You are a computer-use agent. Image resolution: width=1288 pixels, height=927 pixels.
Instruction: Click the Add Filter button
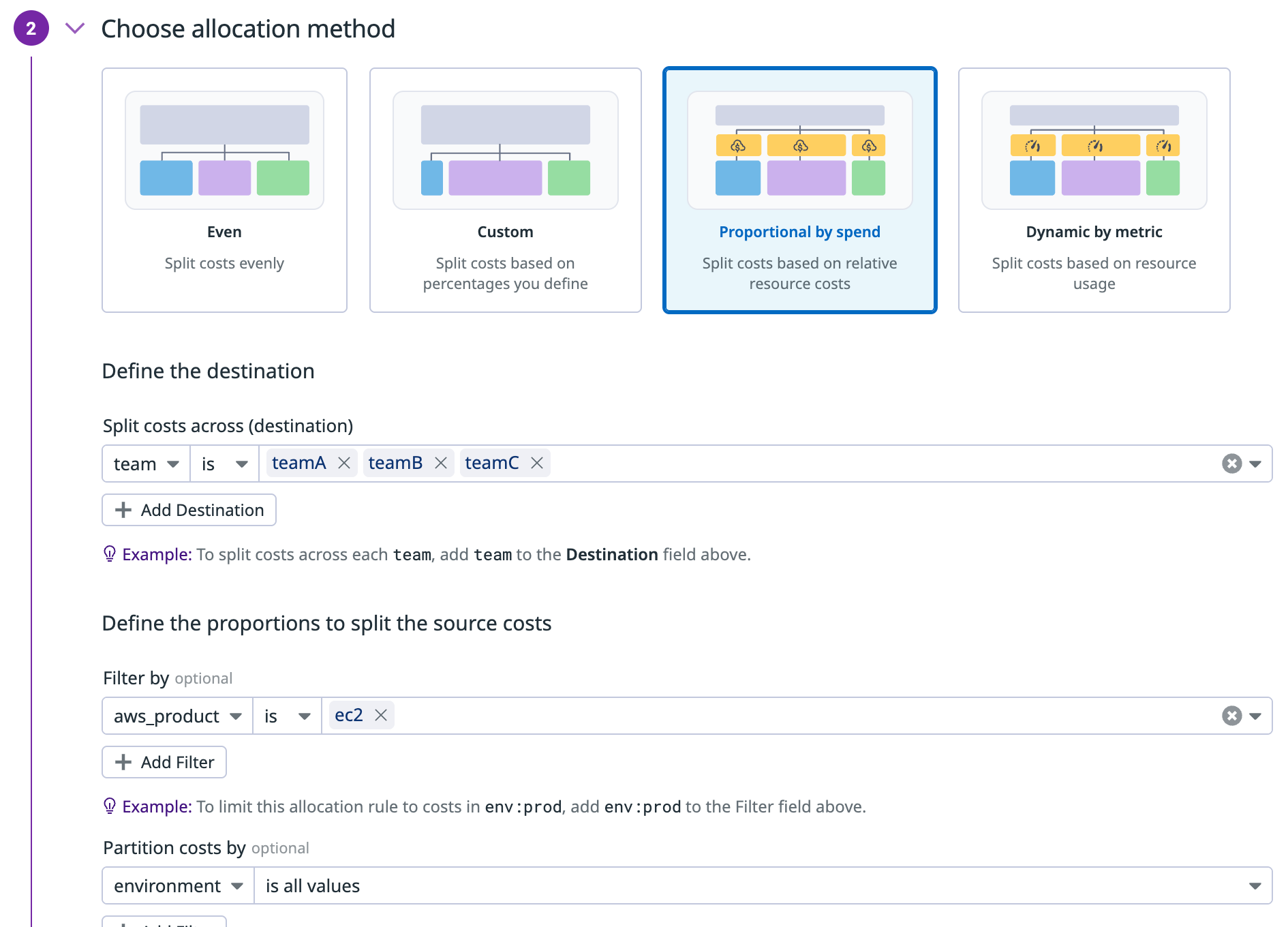pyautogui.click(x=164, y=763)
